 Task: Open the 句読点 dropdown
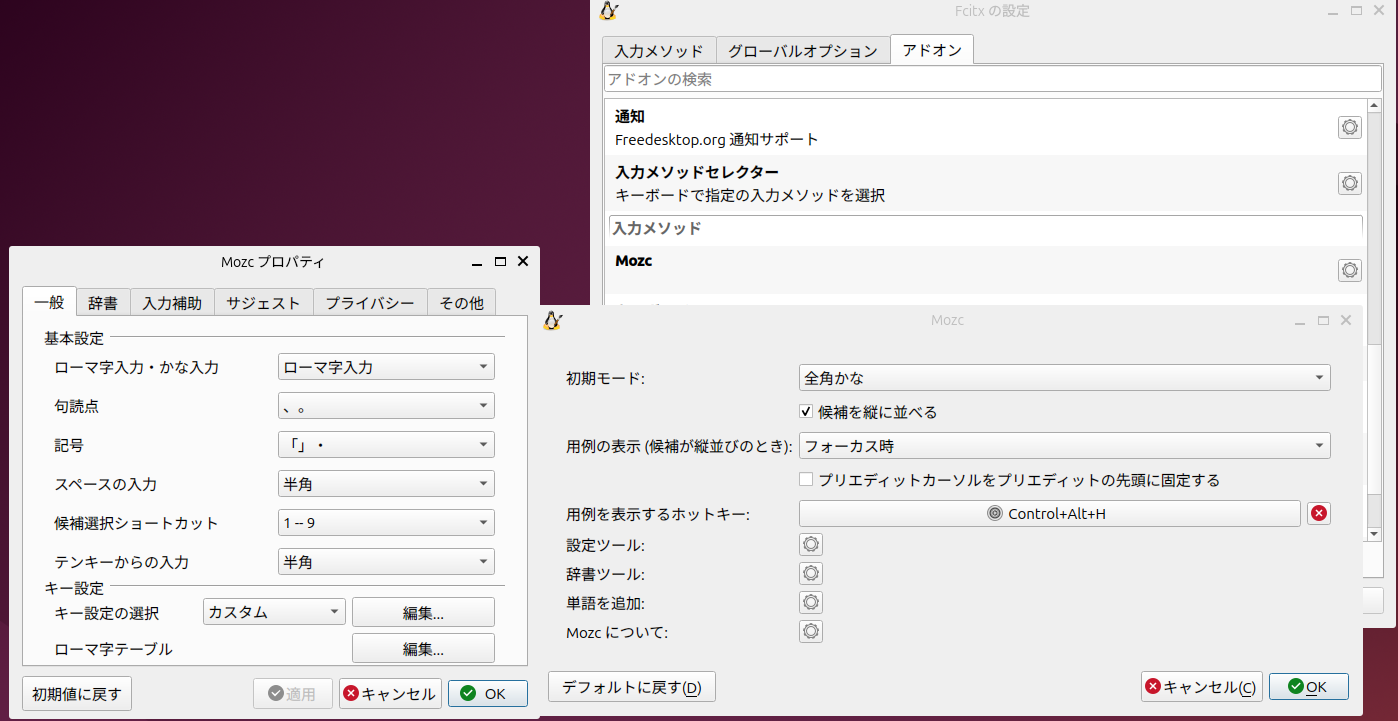(x=386, y=406)
